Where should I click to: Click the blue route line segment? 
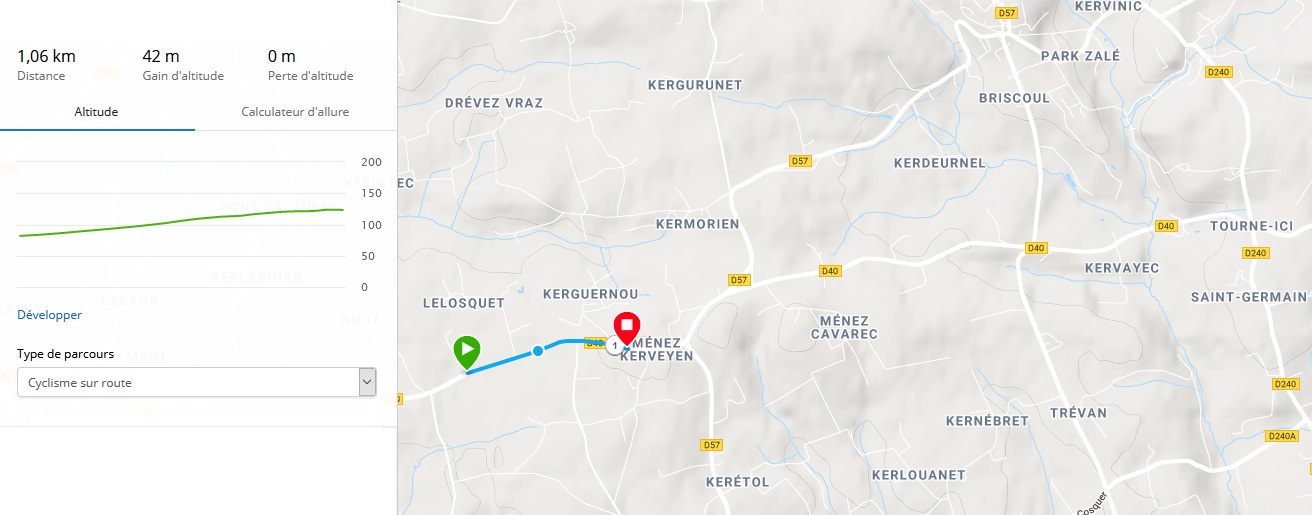[x=500, y=361]
